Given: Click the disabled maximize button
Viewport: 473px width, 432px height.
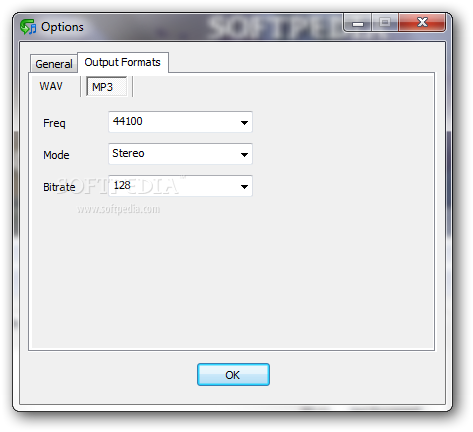Looking at the screenshot, I should (x=385, y=22).
